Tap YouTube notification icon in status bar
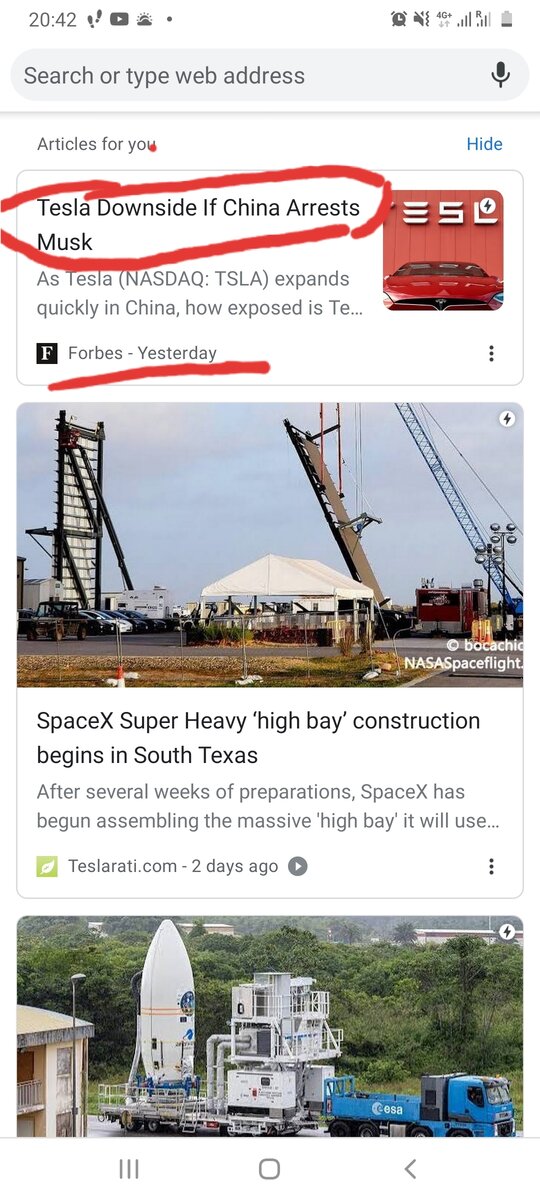540x1200 pixels. pyautogui.click(x=119, y=19)
